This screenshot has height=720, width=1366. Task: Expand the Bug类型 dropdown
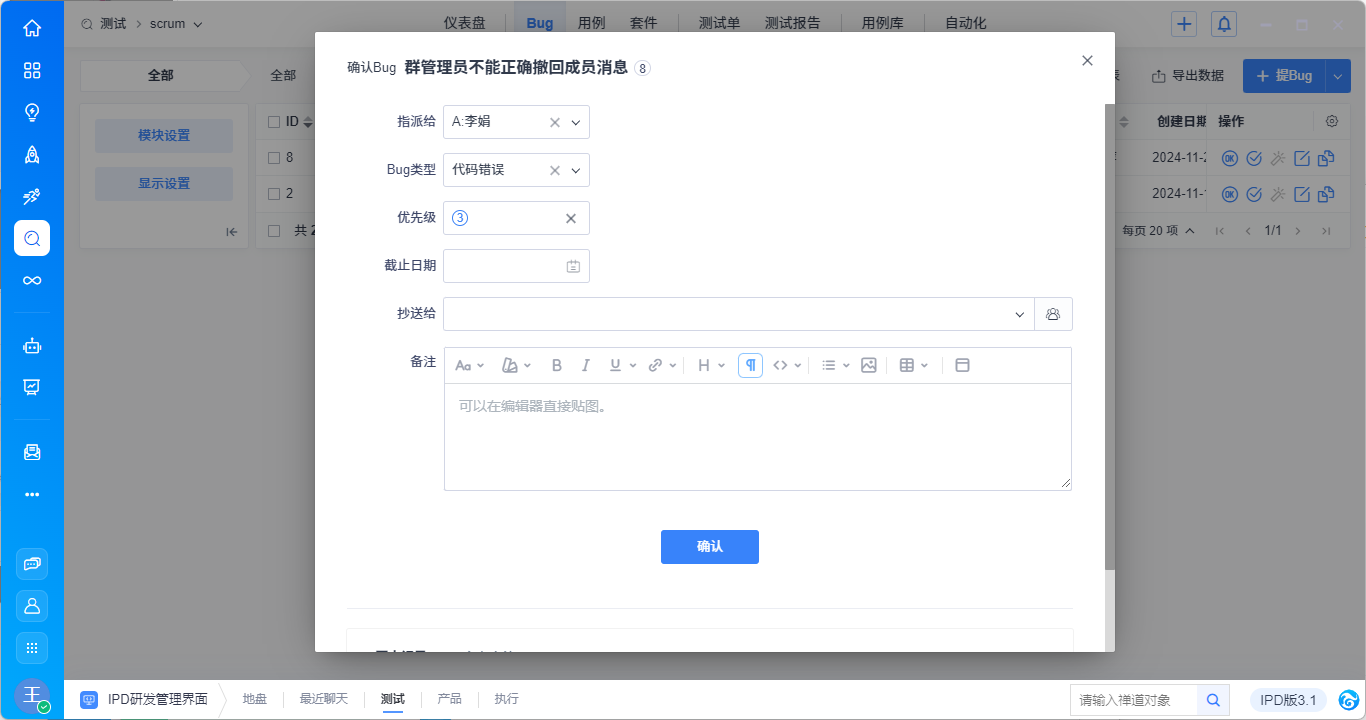(x=576, y=171)
